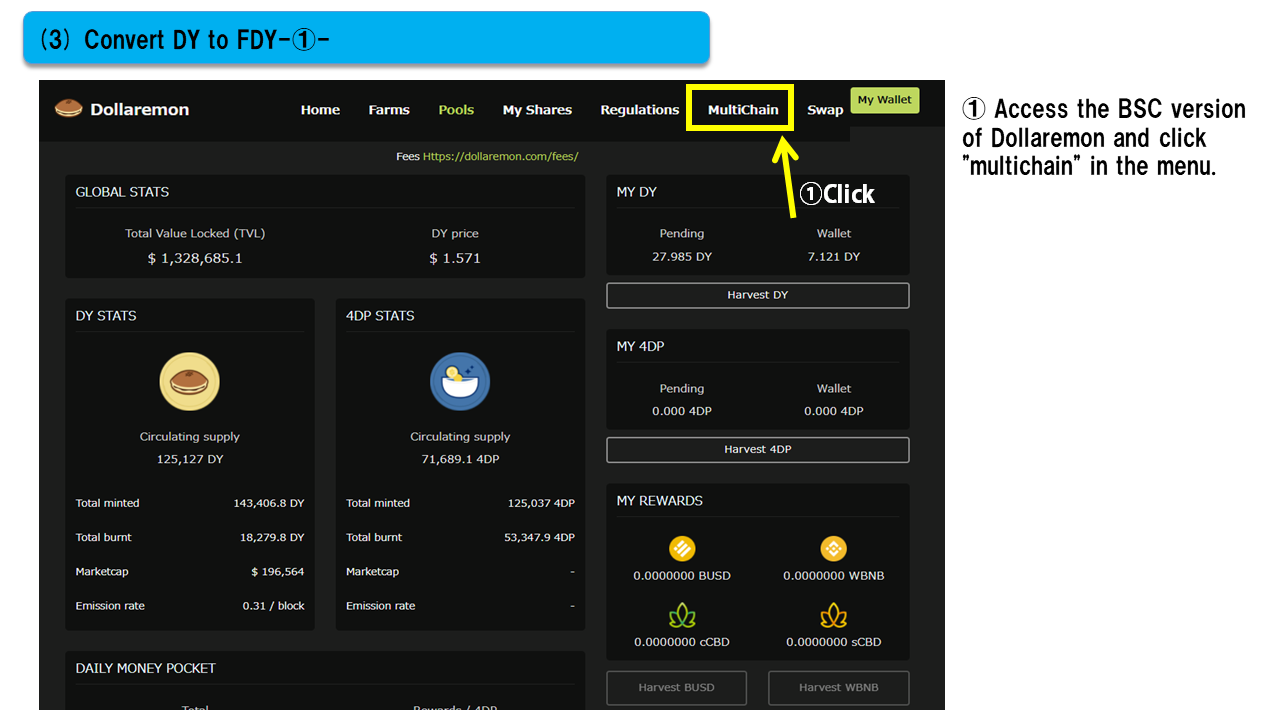
Task: Click the MY 4DP panel heading
Action: point(641,346)
